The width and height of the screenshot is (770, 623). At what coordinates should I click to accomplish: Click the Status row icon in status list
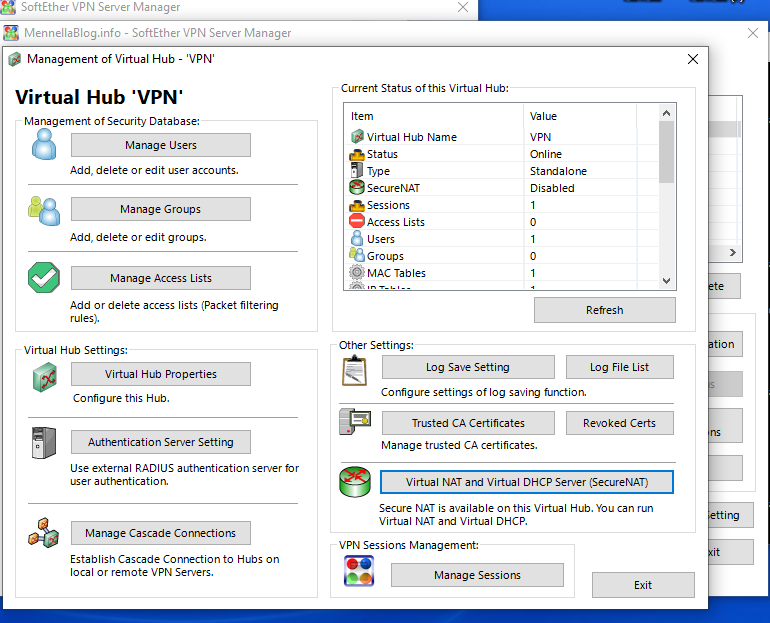pos(357,154)
